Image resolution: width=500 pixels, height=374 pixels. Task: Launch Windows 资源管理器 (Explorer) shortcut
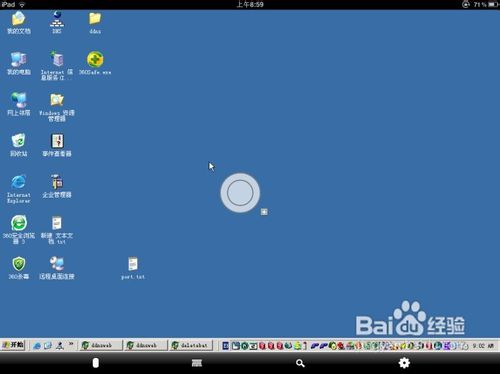57,107
